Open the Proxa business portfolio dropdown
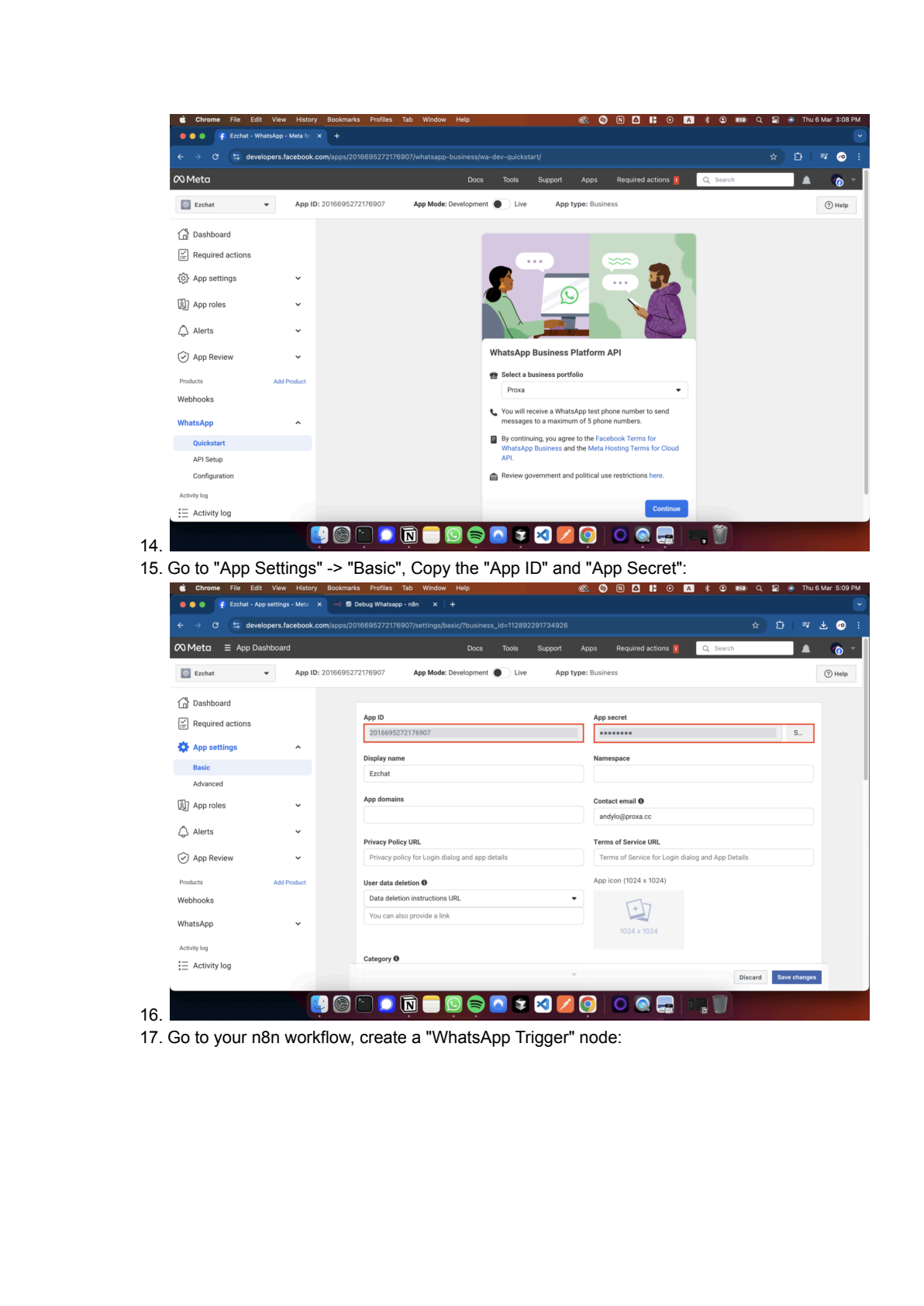The image size is (924, 1306). (x=594, y=390)
